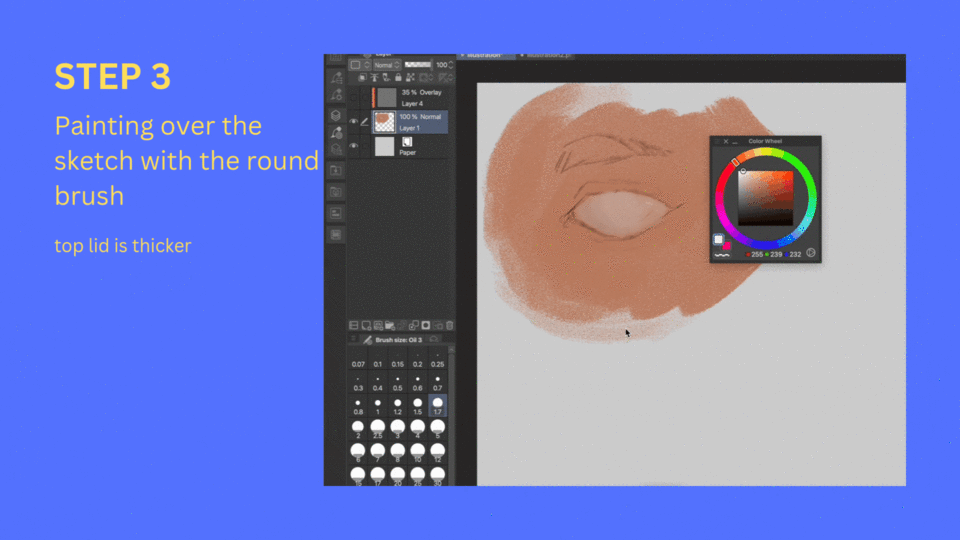Minimize the Color Wheel panel
960x540 pixels.
point(735,142)
